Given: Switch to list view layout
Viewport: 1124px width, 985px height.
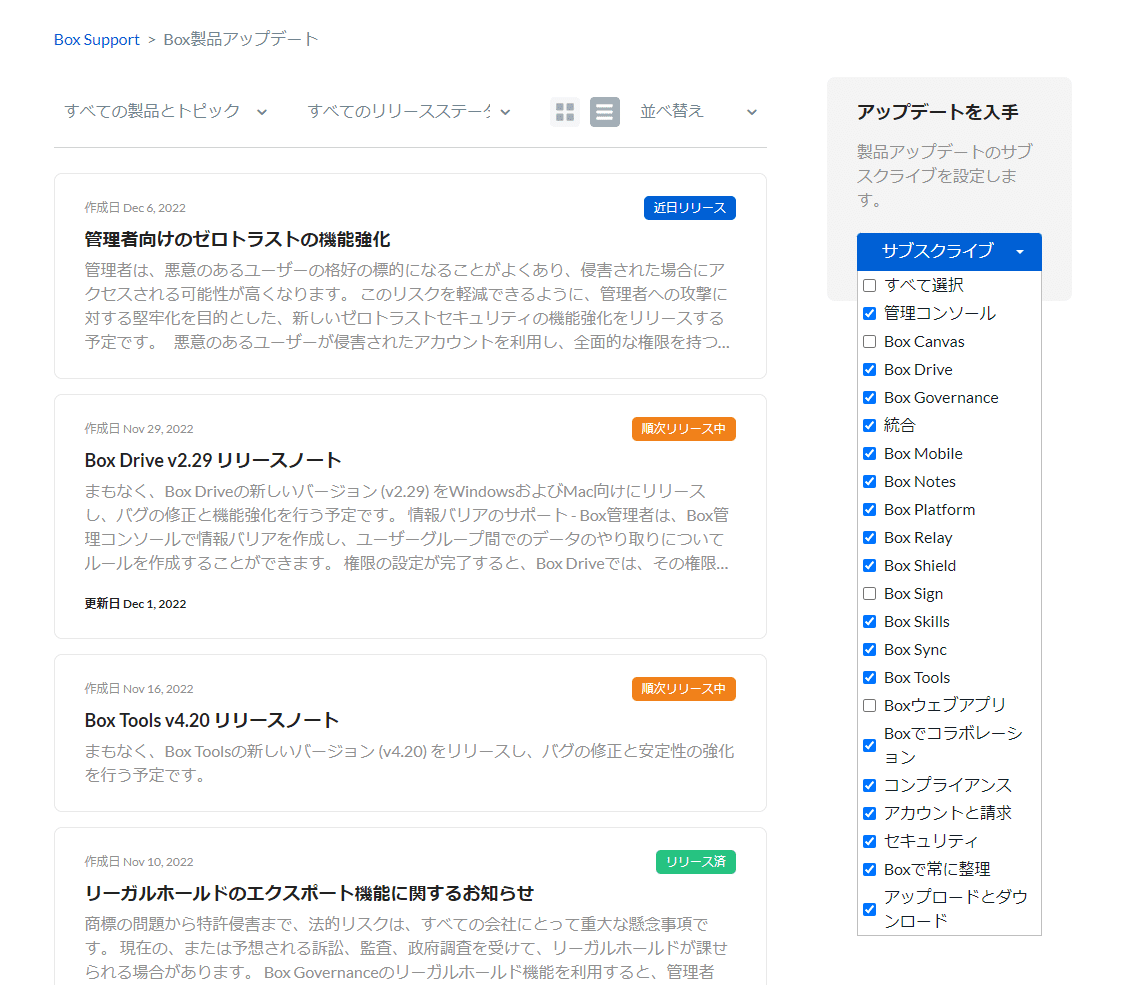Looking at the screenshot, I should click(x=604, y=112).
